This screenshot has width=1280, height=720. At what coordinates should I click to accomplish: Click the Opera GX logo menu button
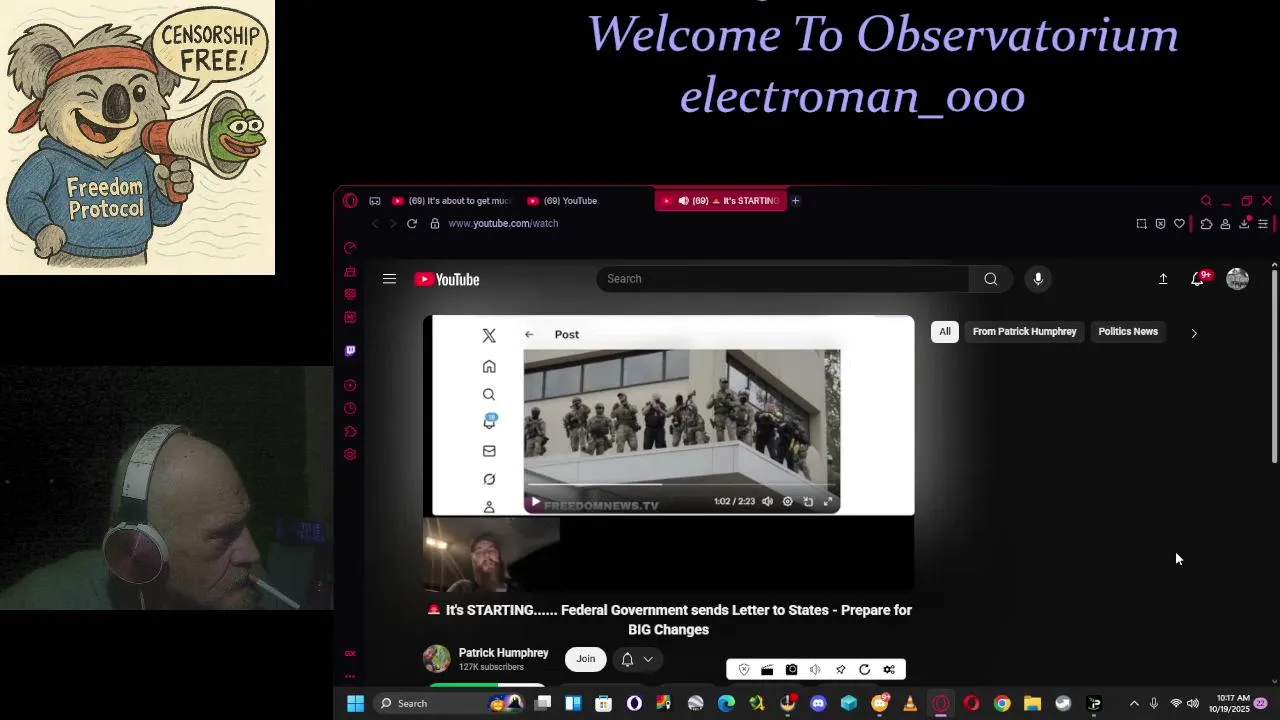click(x=350, y=200)
